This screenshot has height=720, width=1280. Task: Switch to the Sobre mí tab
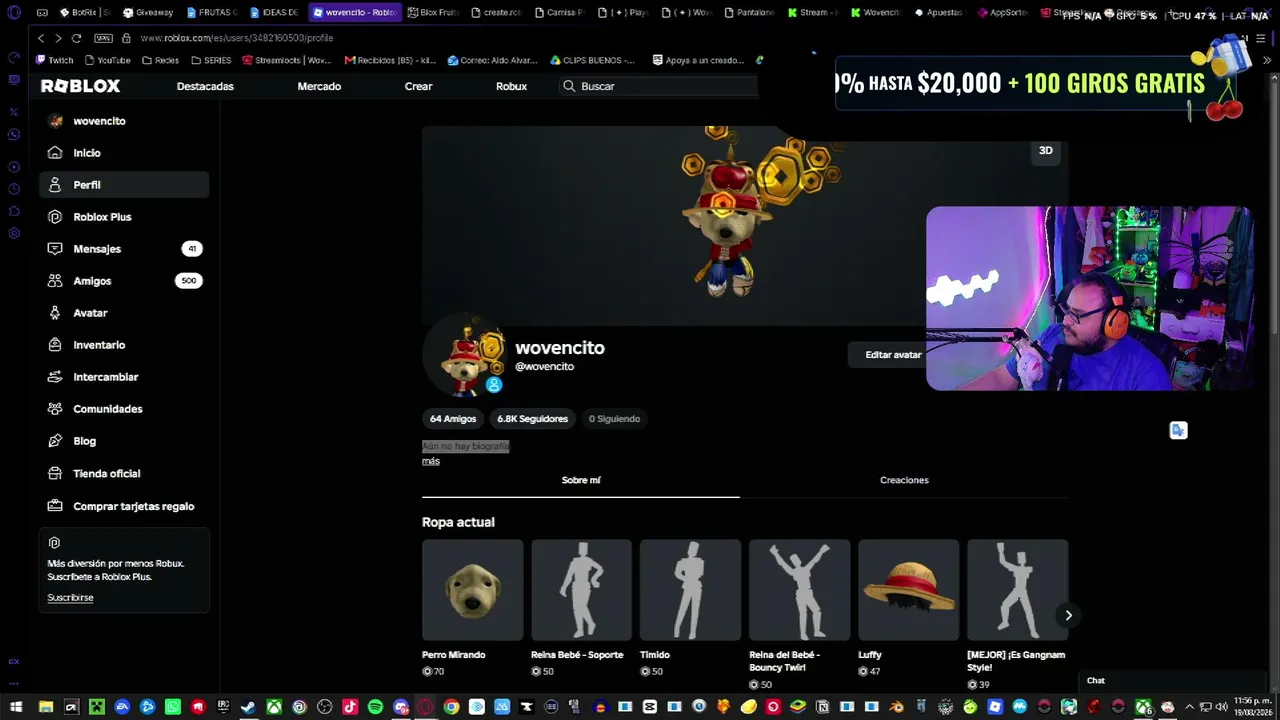point(581,480)
